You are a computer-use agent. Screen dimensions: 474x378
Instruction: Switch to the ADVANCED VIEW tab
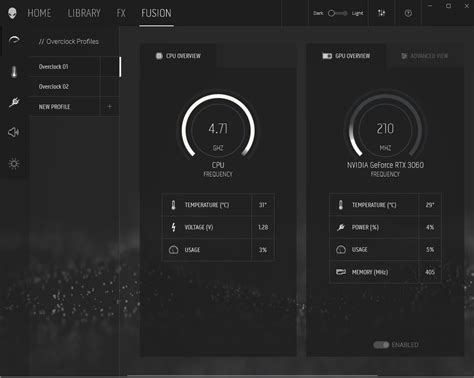(425, 56)
